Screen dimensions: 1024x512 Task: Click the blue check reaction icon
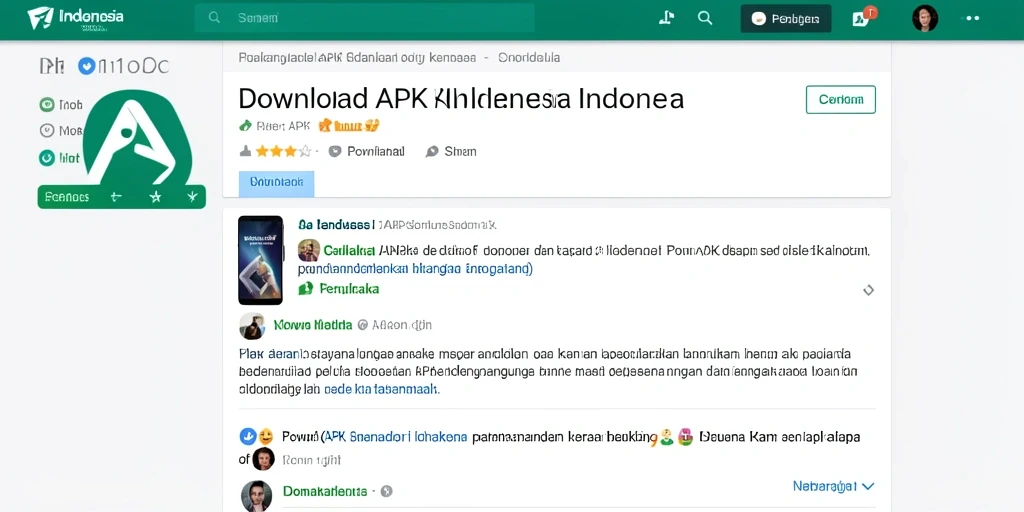click(248, 436)
